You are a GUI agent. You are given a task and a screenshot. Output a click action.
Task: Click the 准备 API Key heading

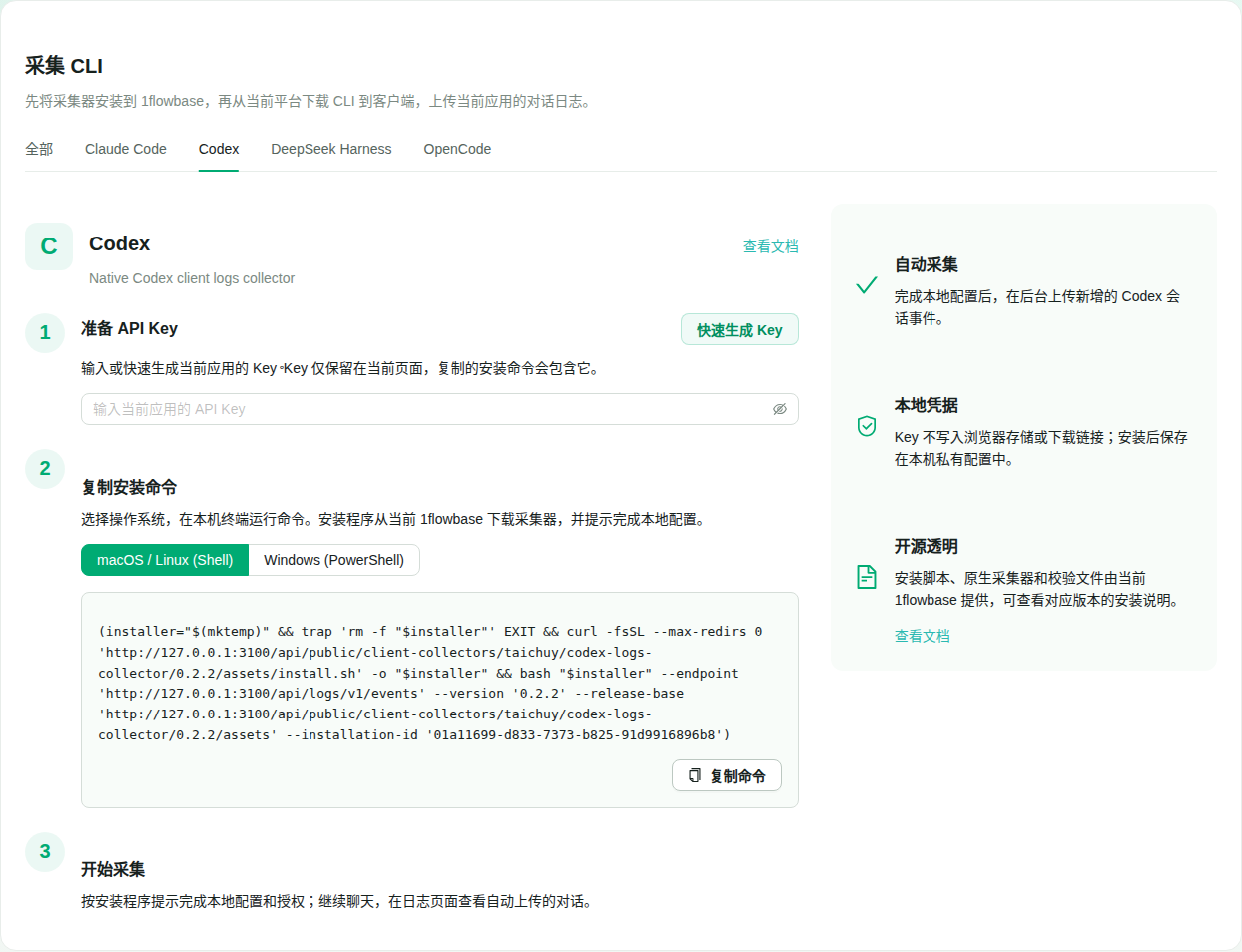tap(129, 328)
